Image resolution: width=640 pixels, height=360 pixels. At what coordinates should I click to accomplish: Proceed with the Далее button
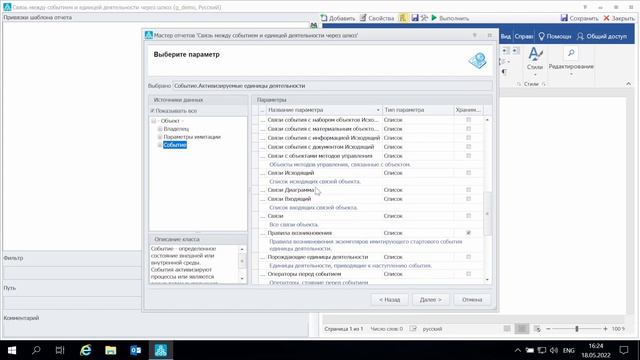pos(431,300)
